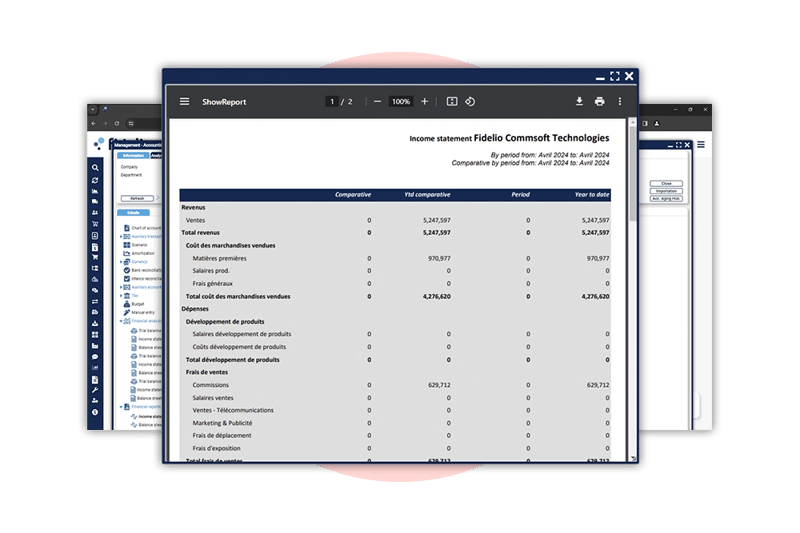Click the dollar coin icon in sidebar
The height and width of the screenshot is (533, 800).
(95, 412)
